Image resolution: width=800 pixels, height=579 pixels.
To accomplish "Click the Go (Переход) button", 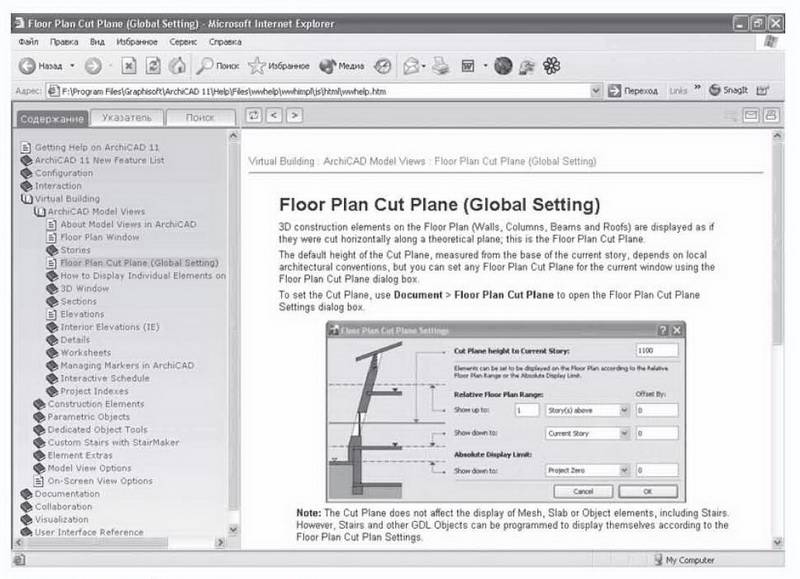I will (633, 91).
